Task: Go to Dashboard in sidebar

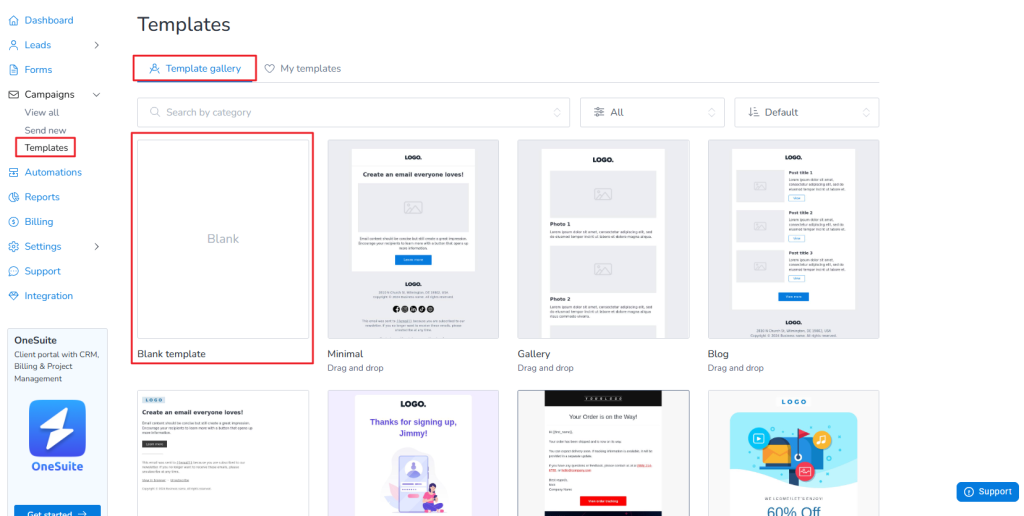Action: (49, 20)
